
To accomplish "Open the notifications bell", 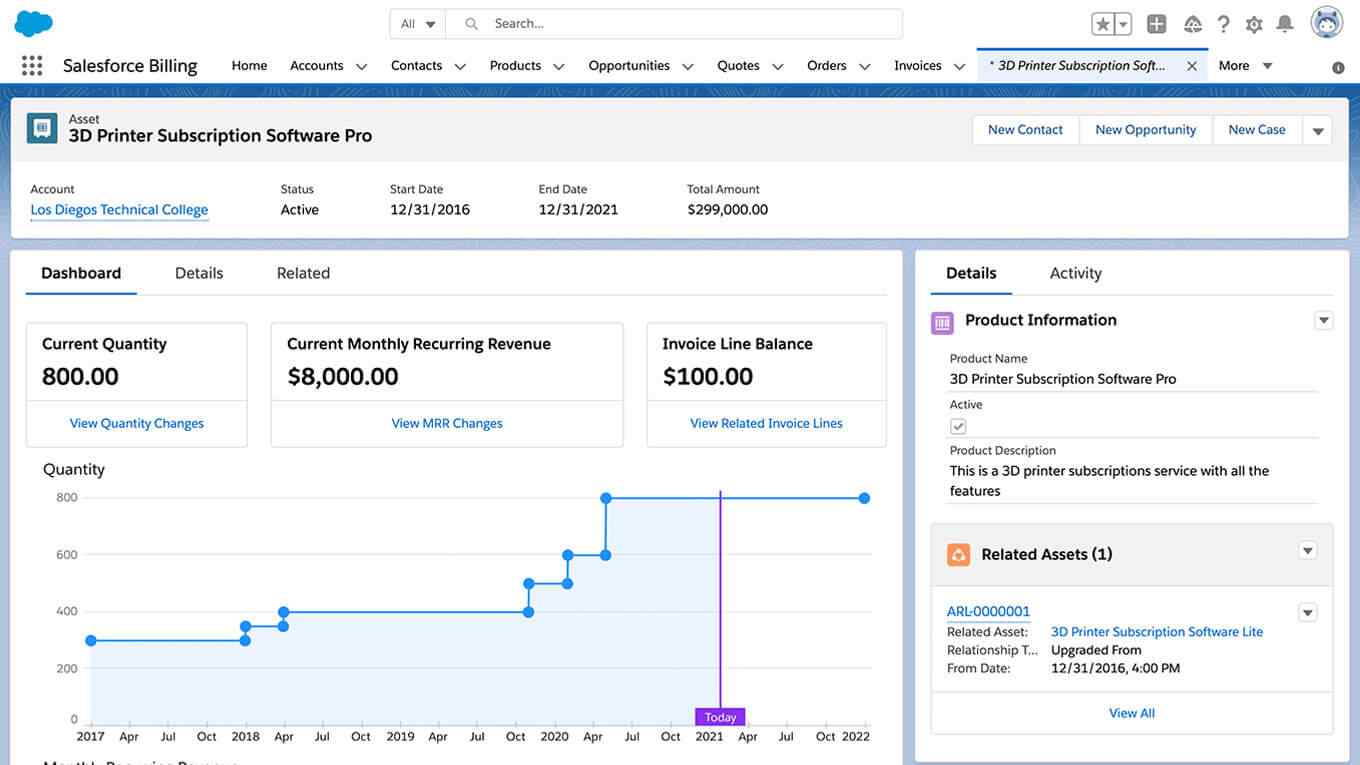I will tap(1285, 24).
